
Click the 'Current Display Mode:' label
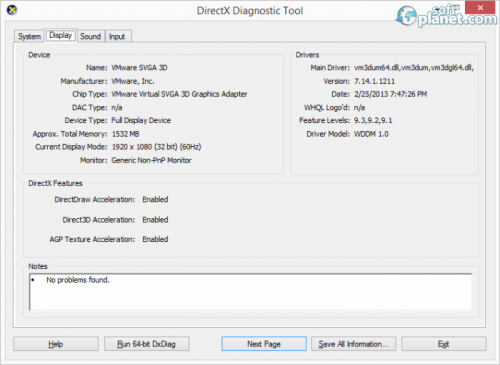click(x=71, y=147)
